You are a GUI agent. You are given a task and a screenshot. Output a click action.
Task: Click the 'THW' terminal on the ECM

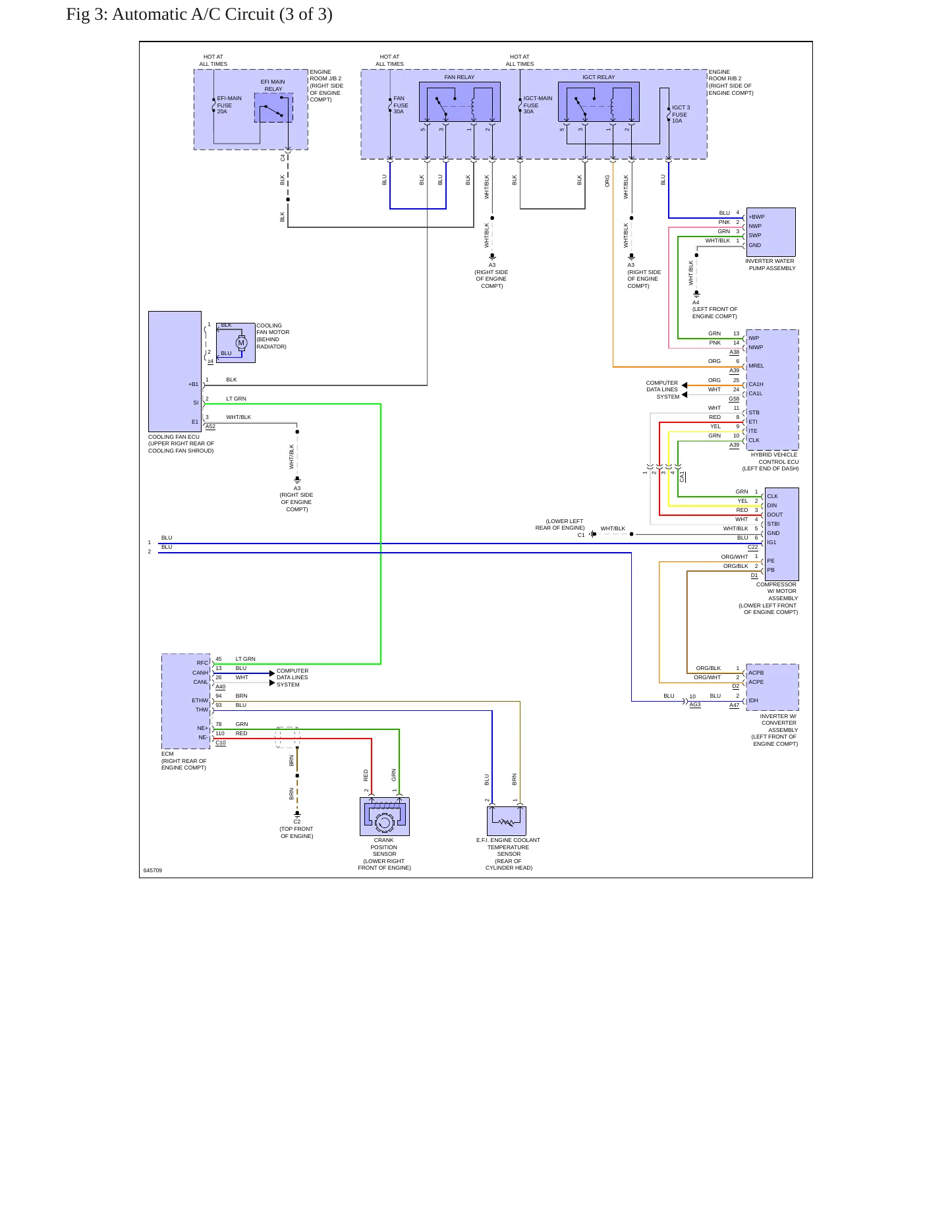pyautogui.click(x=202, y=710)
